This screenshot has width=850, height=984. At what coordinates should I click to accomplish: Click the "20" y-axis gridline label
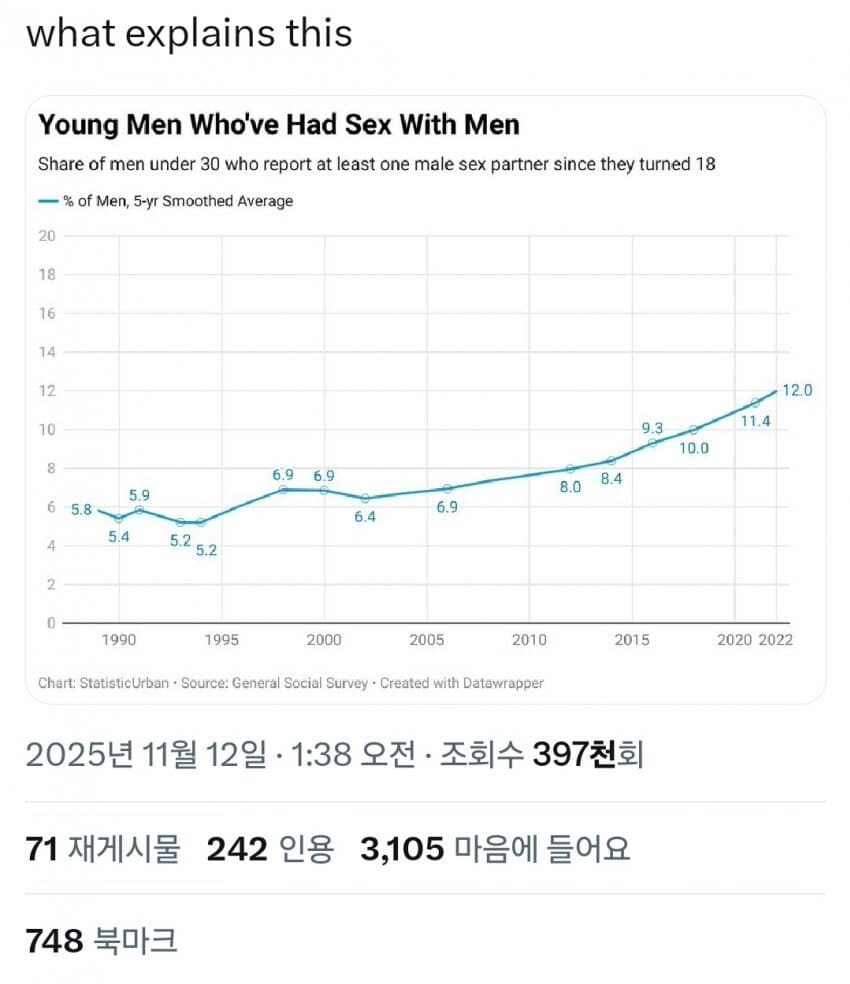pyautogui.click(x=49, y=234)
